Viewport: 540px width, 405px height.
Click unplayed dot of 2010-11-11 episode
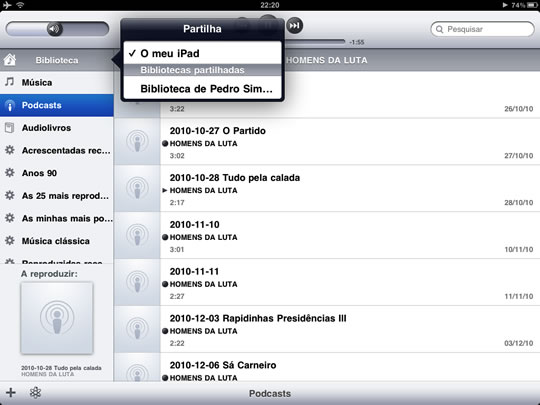click(165, 284)
